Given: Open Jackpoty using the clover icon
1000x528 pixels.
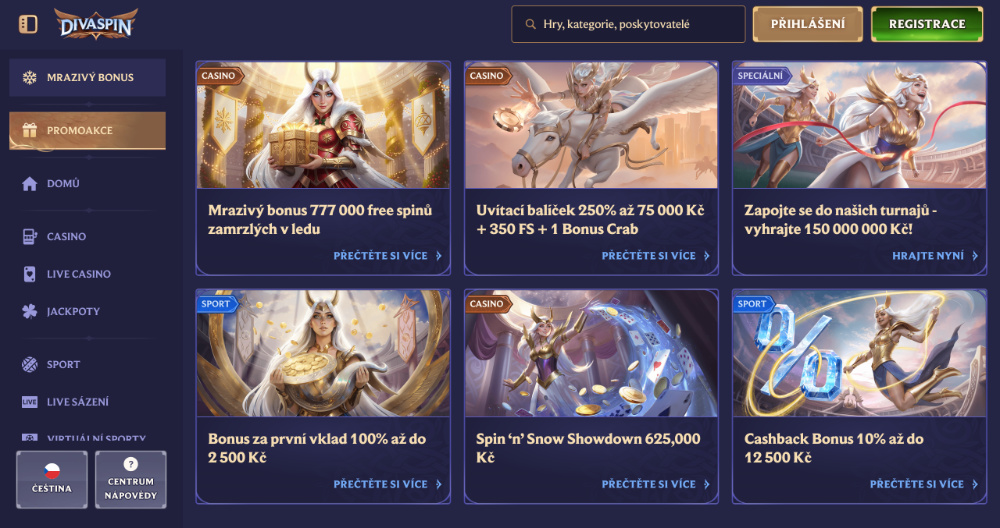Looking at the screenshot, I should [29, 311].
